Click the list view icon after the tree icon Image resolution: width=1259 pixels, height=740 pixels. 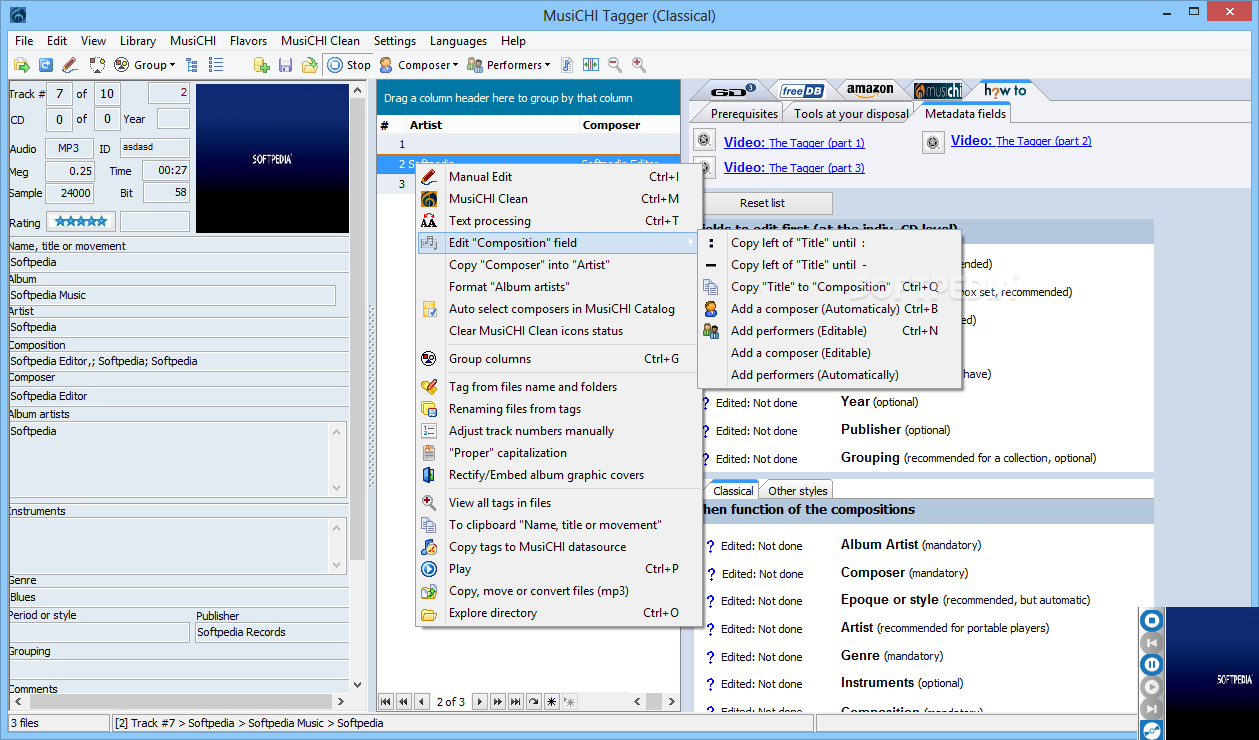[x=216, y=65]
